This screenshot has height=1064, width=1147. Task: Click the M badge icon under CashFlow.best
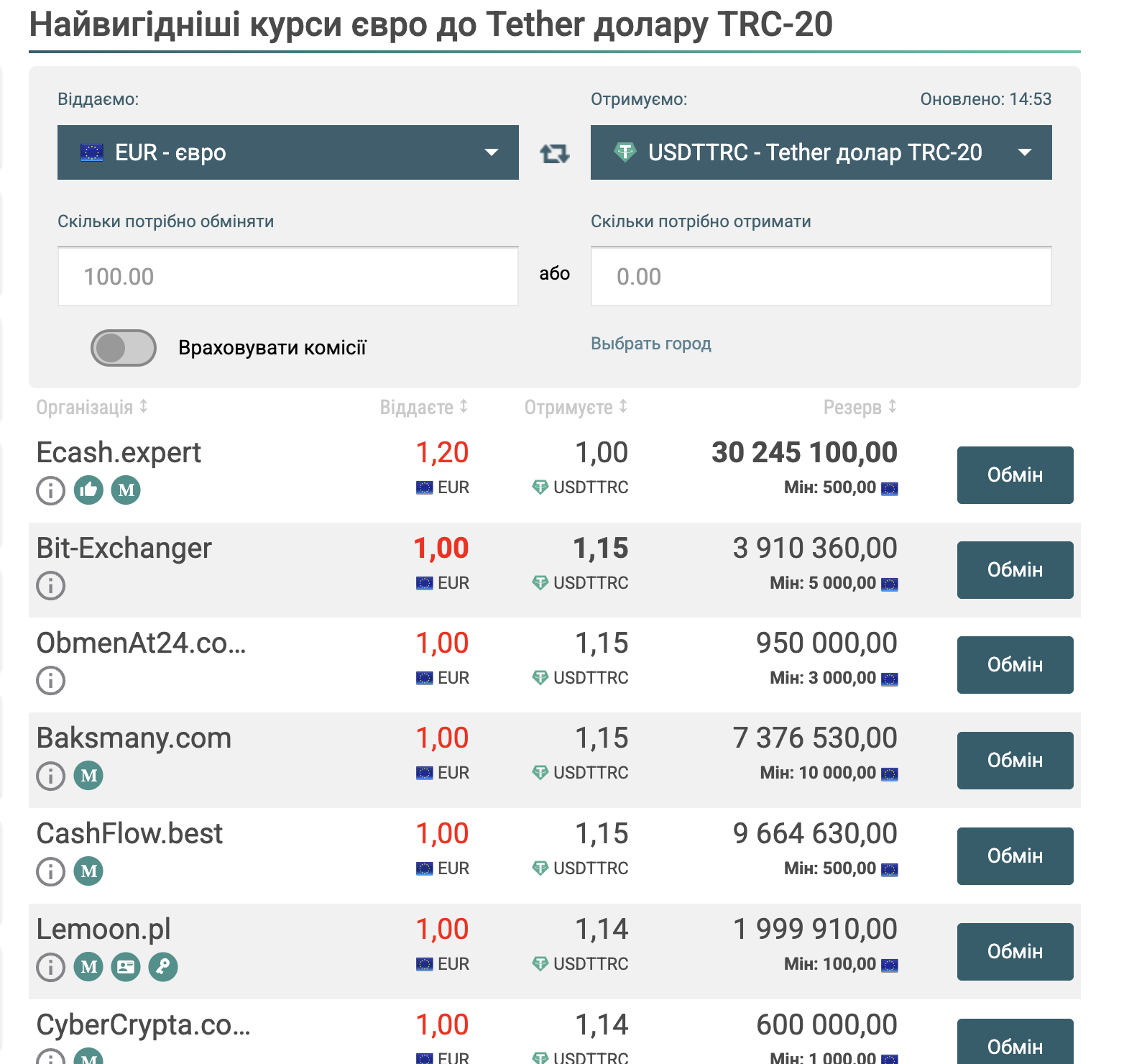pos(88,871)
